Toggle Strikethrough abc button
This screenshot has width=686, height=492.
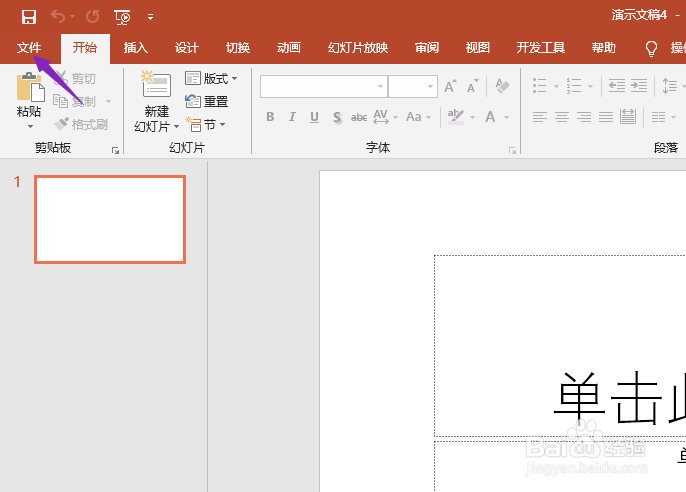click(x=359, y=117)
